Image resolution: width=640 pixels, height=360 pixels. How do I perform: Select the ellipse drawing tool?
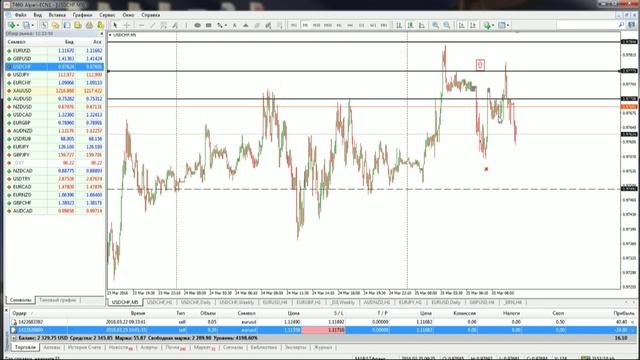tap(197, 25)
